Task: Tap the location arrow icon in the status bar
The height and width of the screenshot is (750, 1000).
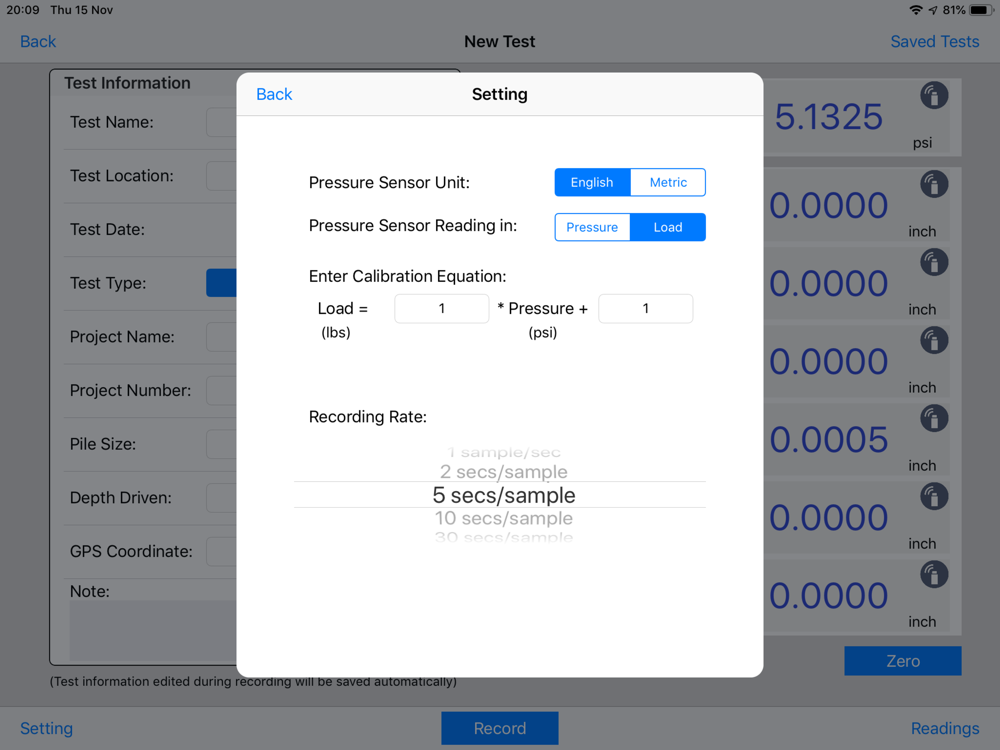Action: (x=933, y=10)
